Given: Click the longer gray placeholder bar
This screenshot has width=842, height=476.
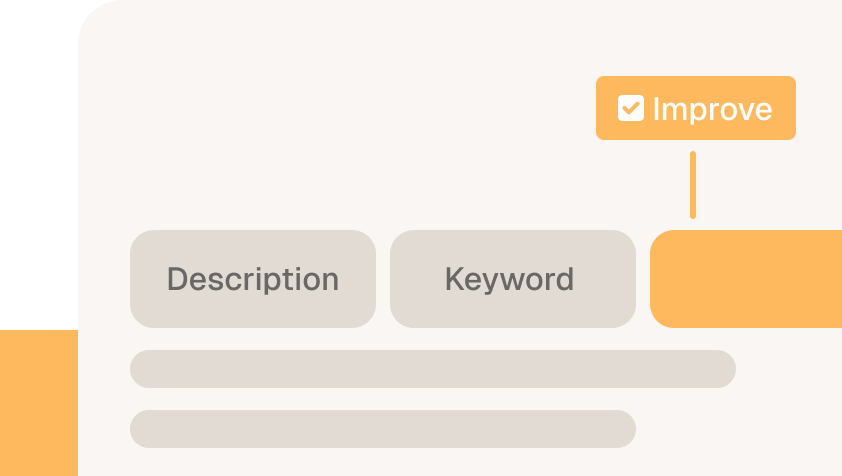Looking at the screenshot, I should [x=433, y=369].
